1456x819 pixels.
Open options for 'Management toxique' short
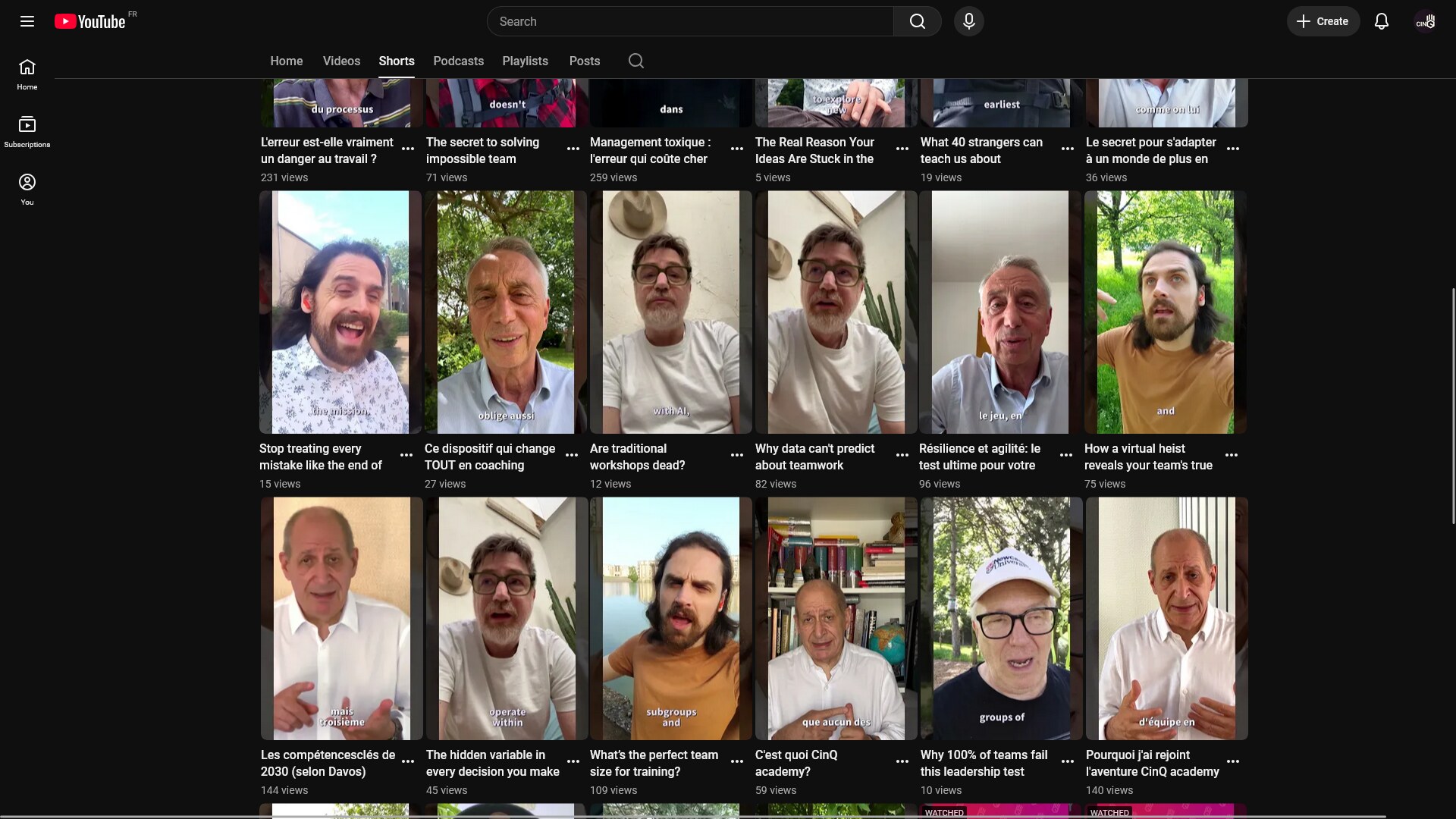737,149
